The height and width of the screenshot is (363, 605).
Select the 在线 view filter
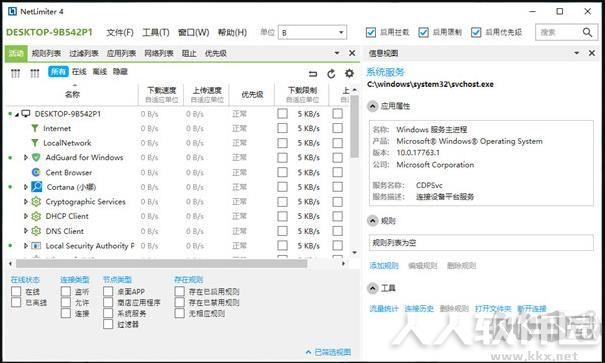(x=79, y=71)
